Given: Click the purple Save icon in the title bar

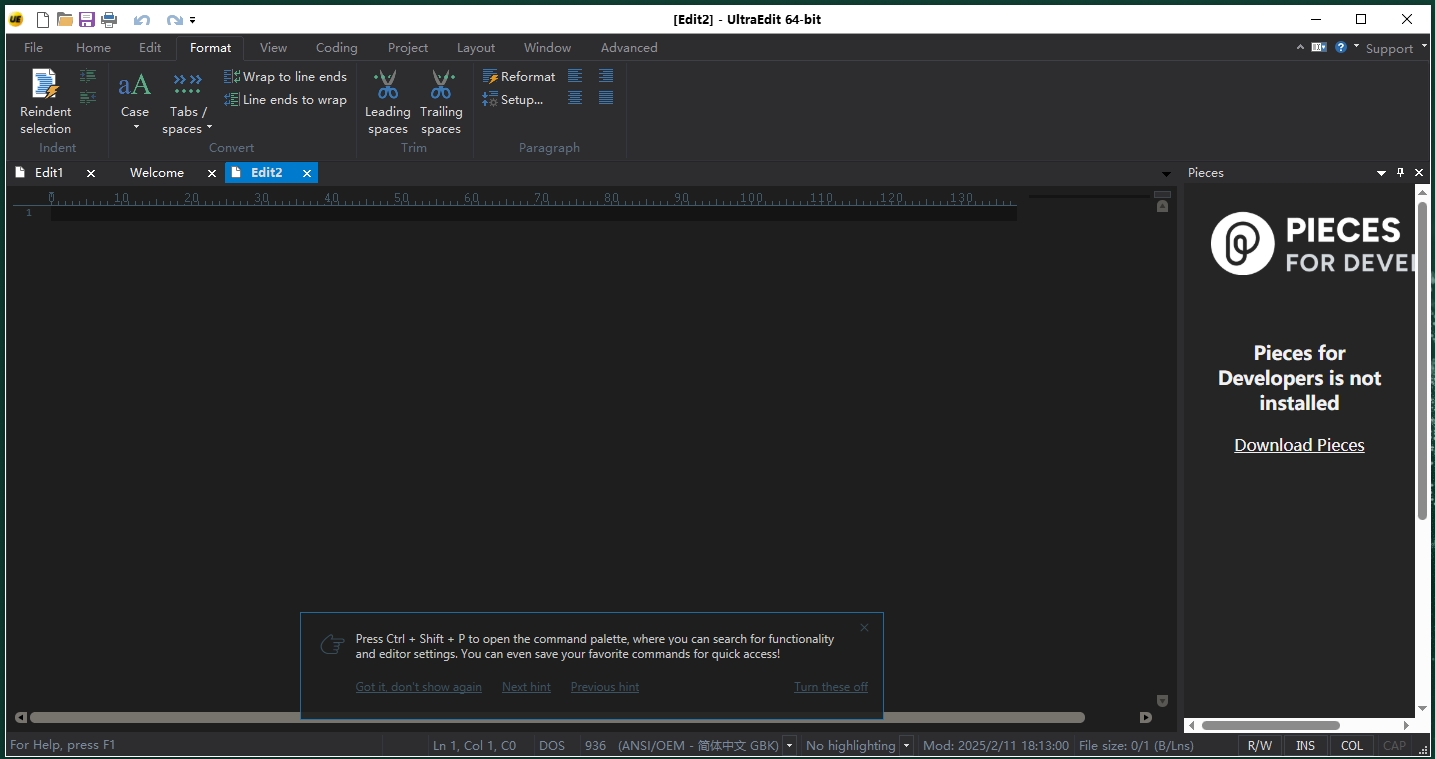Looking at the screenshot, I should (x=87, y=19).
